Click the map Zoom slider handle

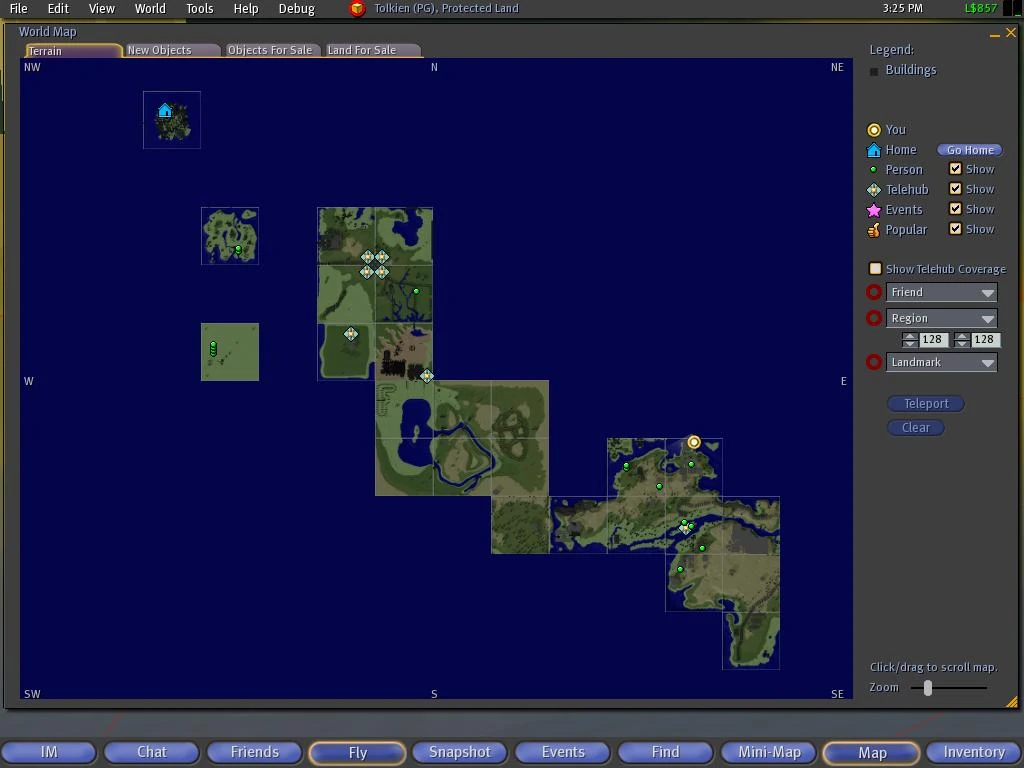(x=927, y=687)
